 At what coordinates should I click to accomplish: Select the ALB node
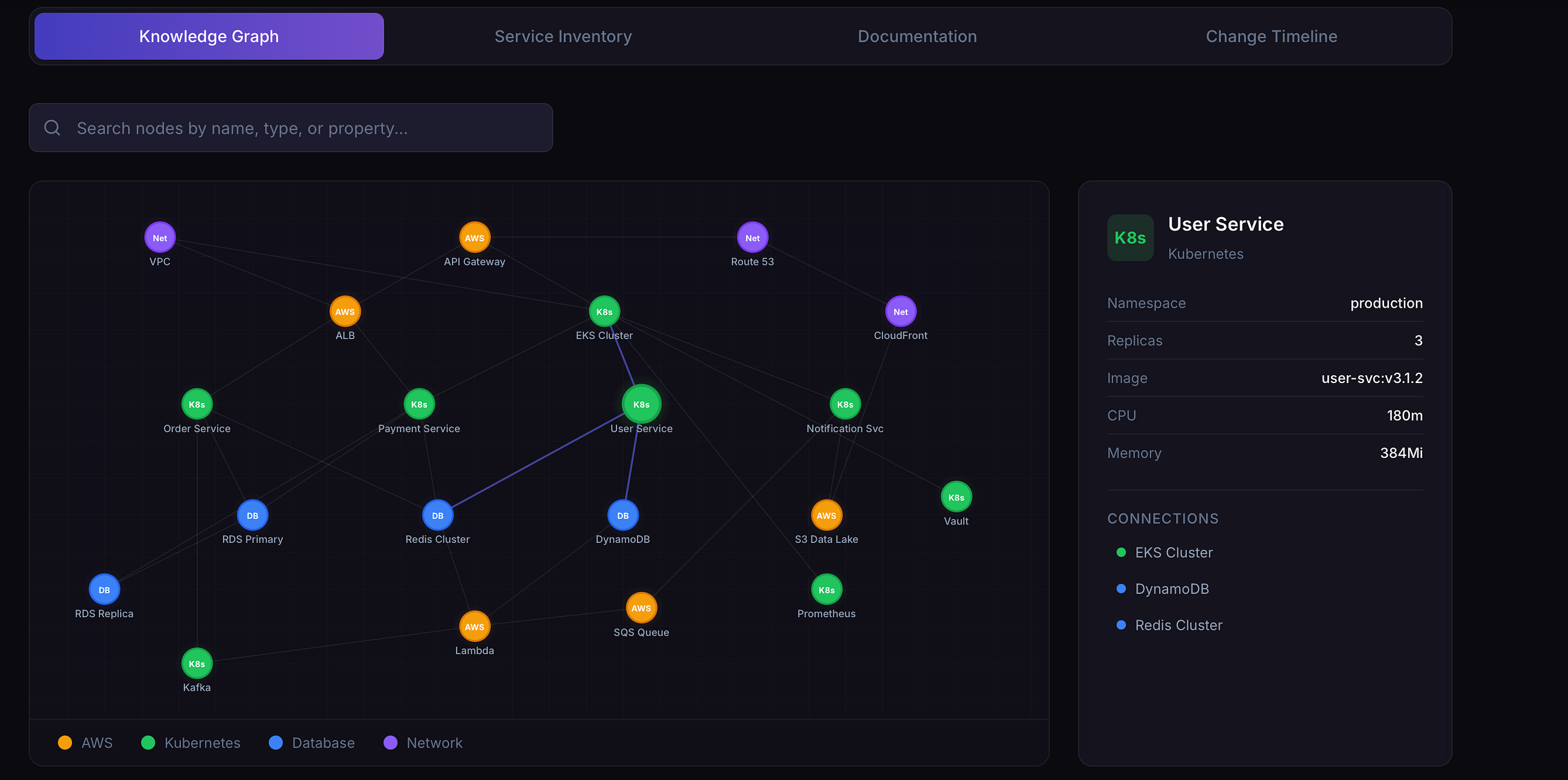click(x=344, y=312)
